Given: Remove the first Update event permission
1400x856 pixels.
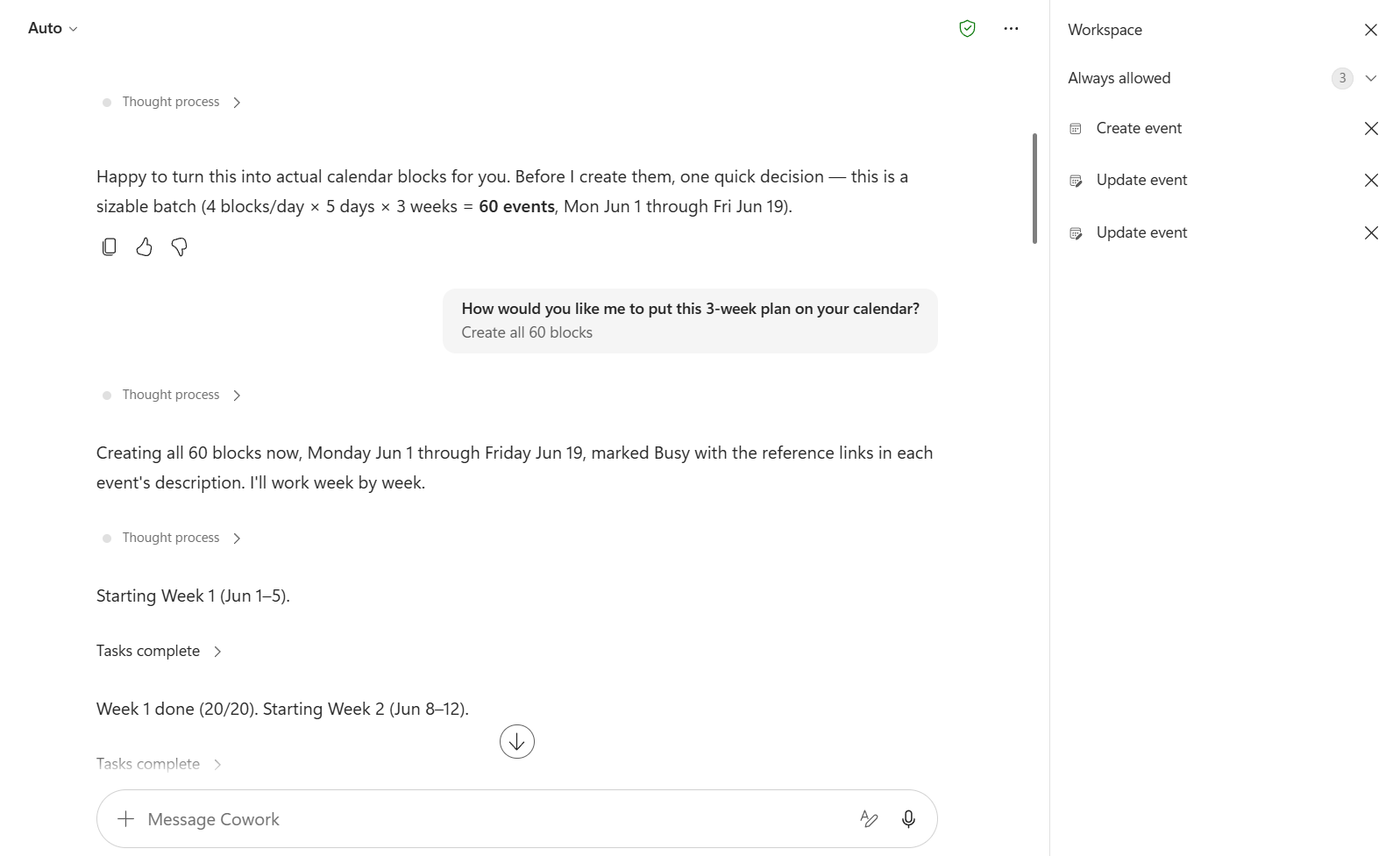Looking at the screenshot, I should tap(1371, 181).
